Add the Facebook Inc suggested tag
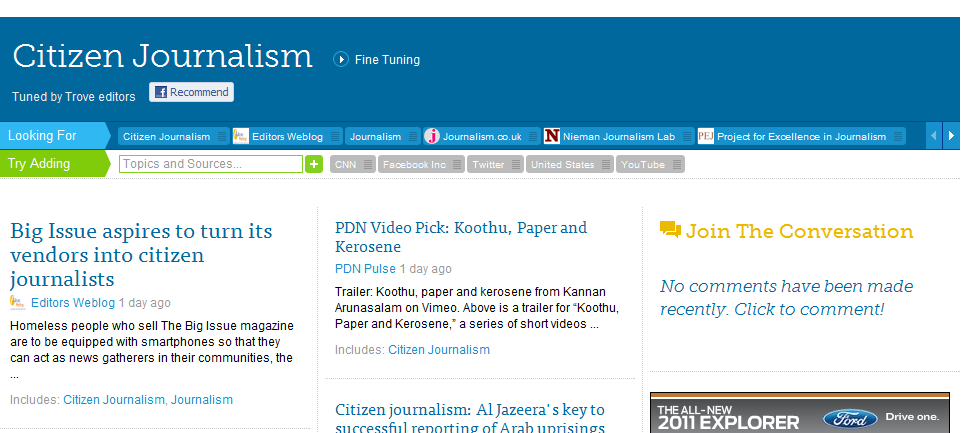Viewport: 970px width, 433px height. (x=414, y=164)
